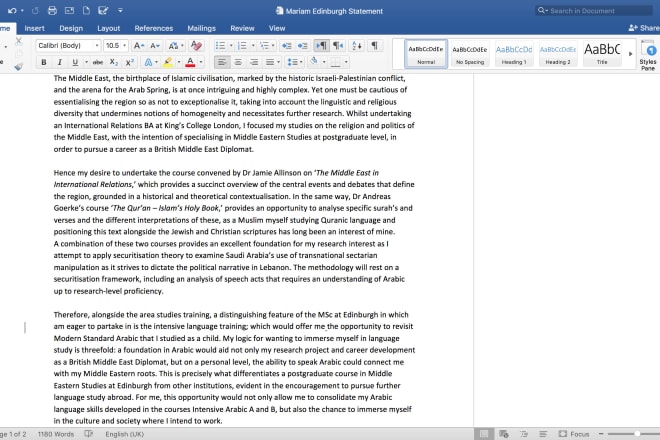The image size is (660, 440).
Task: Click the Undo icon in title bar
Action: (12, 11)
